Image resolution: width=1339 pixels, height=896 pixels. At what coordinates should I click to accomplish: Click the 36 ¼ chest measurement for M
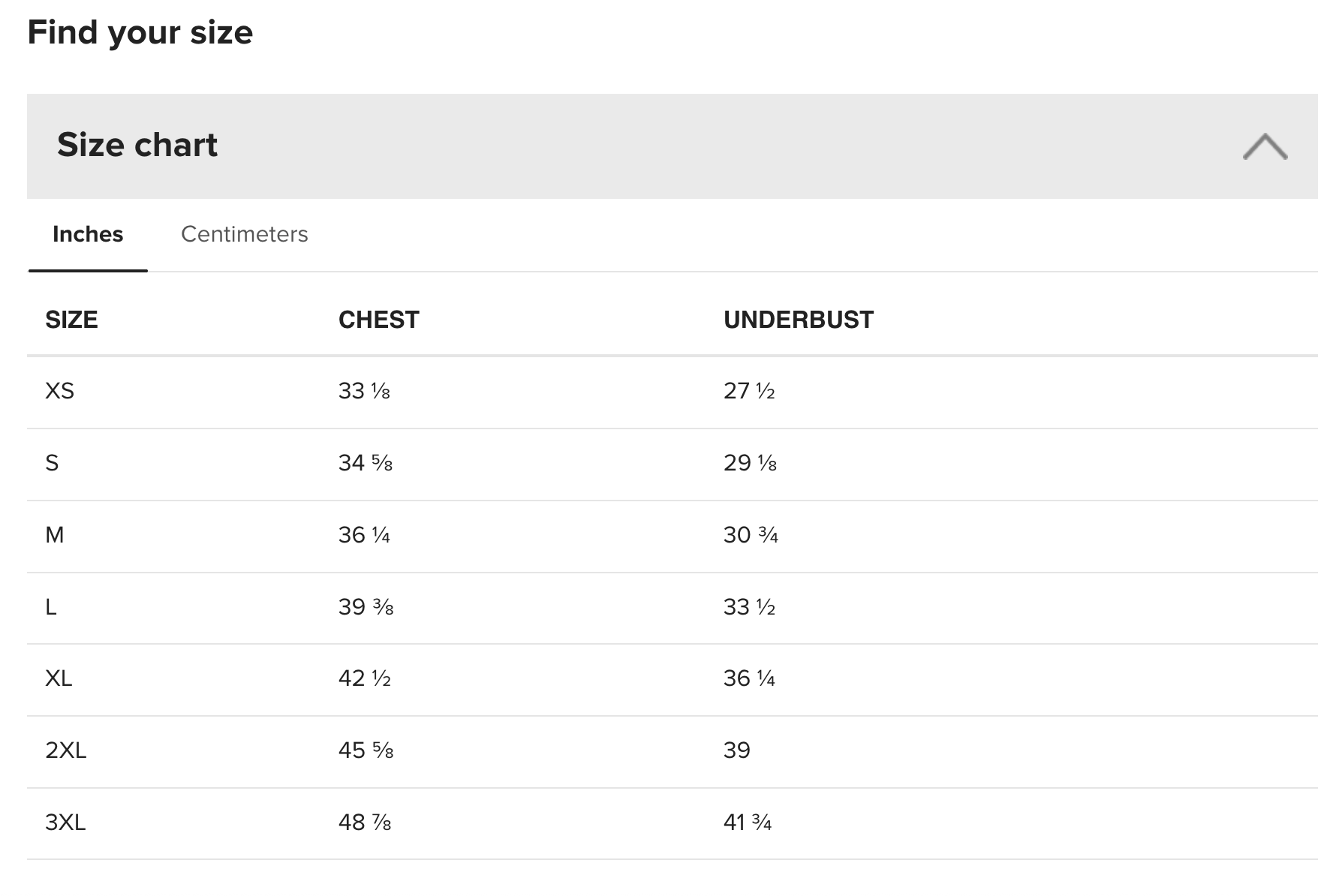coord(364,535)
